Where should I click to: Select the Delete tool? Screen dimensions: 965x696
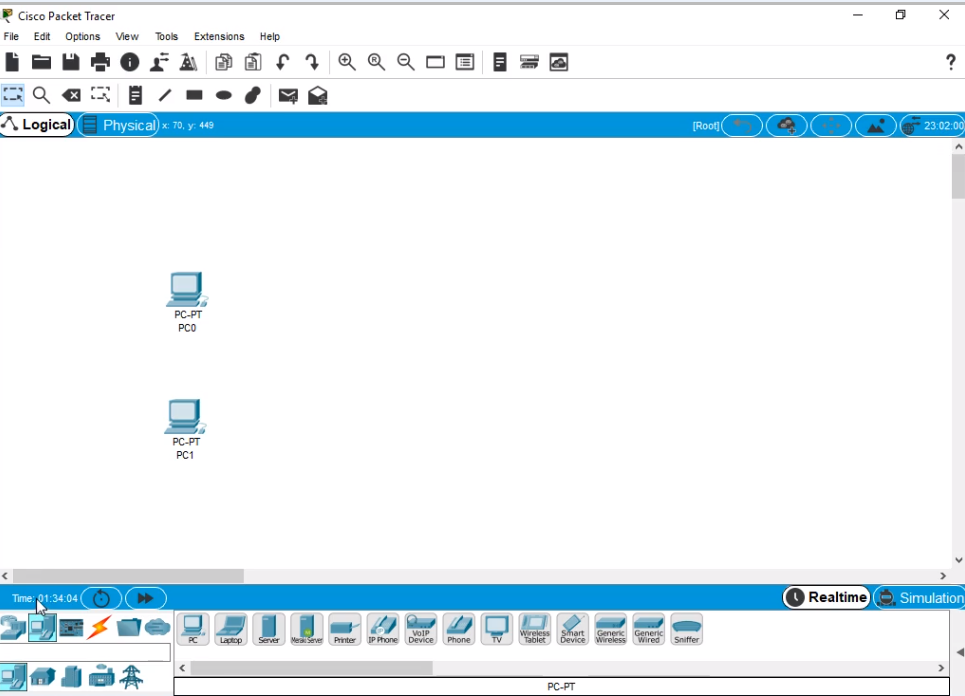pyautogui.click(x=71, y=95)
